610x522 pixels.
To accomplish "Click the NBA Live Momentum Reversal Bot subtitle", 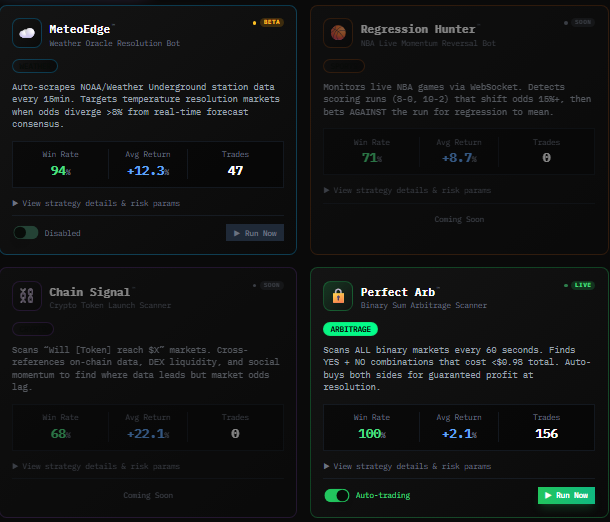I will tap(428, 43).
